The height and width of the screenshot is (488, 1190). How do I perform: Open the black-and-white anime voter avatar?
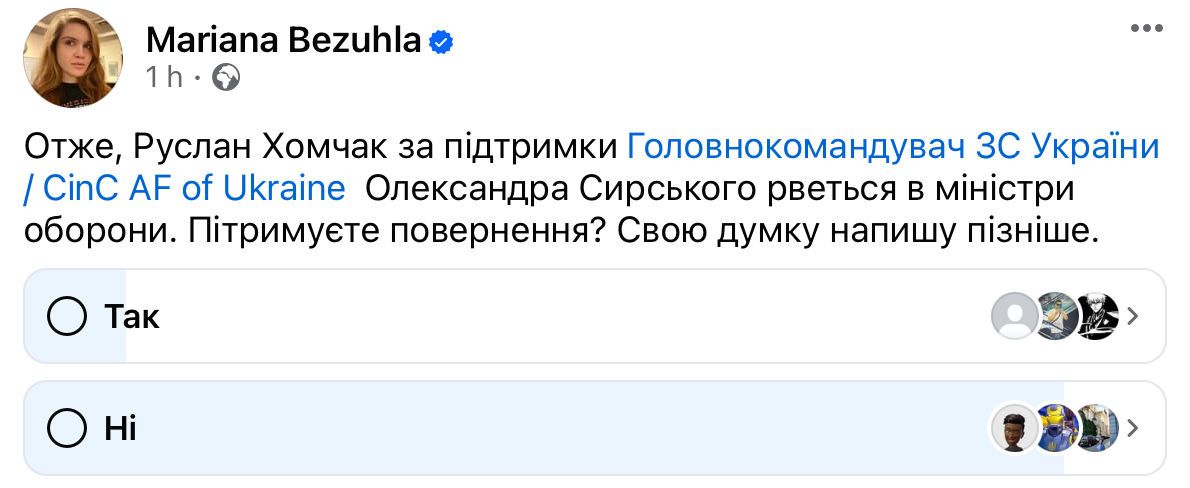pyautogui.click(x=1097, y=316)
